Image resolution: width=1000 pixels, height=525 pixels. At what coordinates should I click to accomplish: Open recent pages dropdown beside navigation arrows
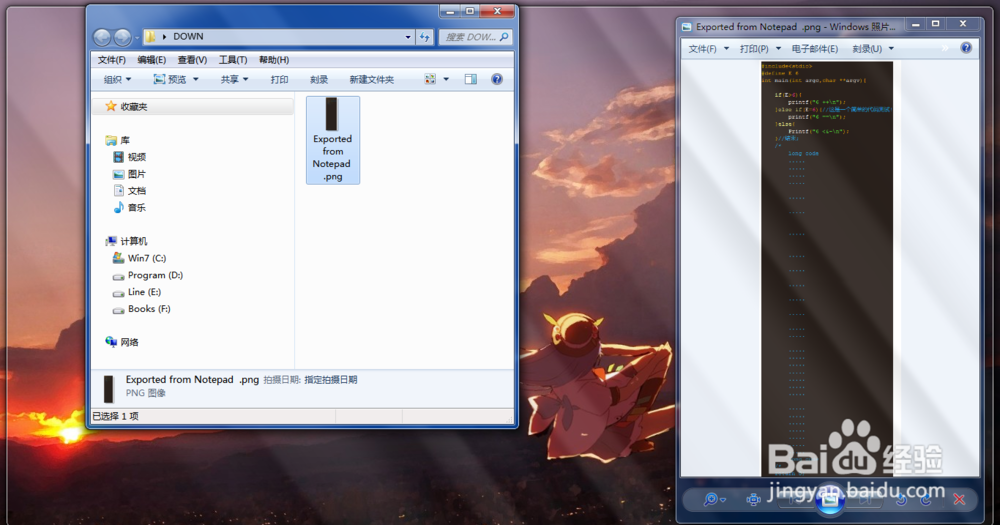click(136, 38)
